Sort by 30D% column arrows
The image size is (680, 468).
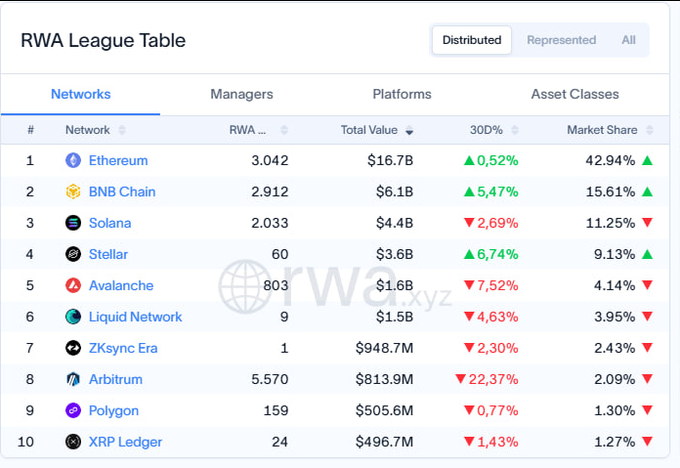point(515,130)
